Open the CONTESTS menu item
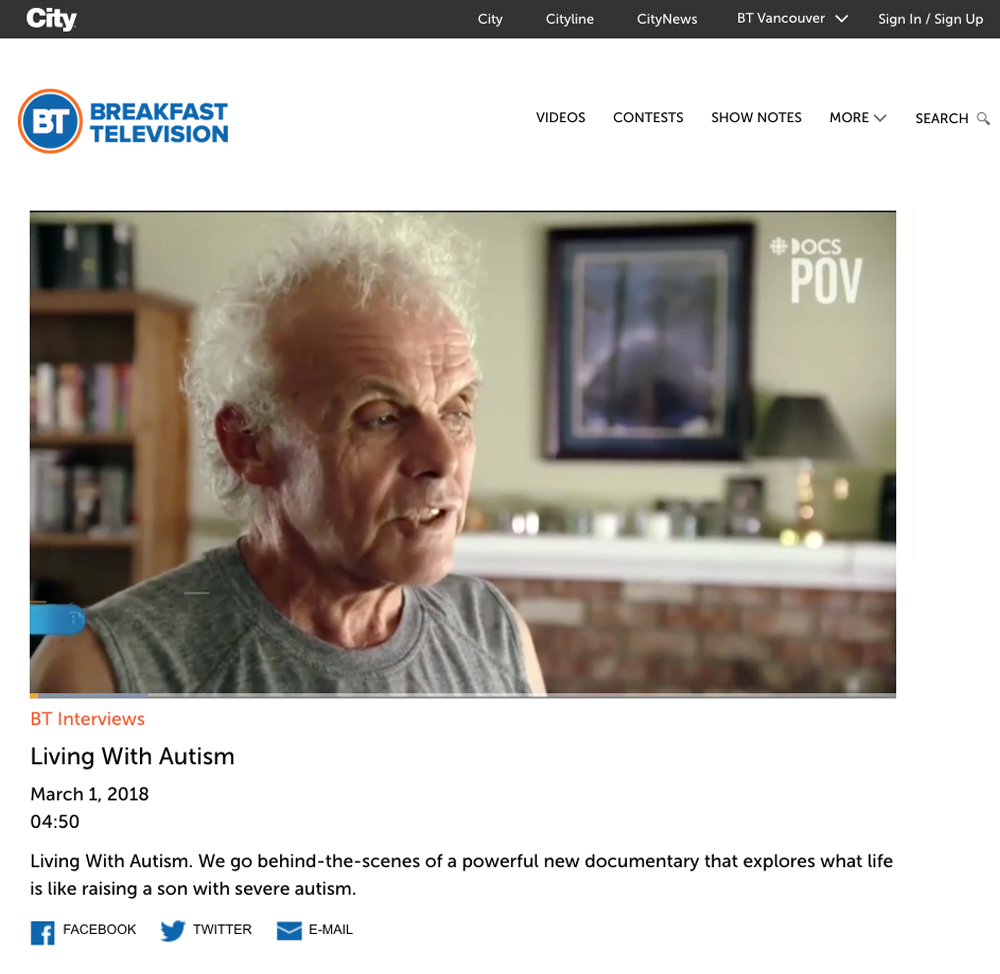Viewport: 1000px width, 974px height. click(x=648, y=118)
